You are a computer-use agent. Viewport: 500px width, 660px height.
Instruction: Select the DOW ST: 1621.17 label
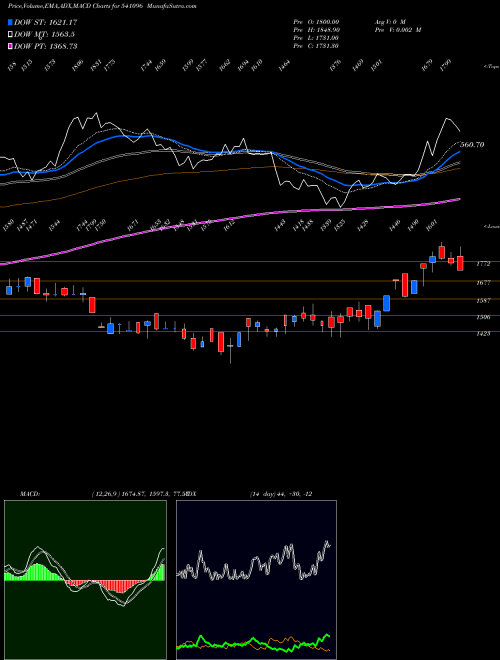(x=45, y=22)
